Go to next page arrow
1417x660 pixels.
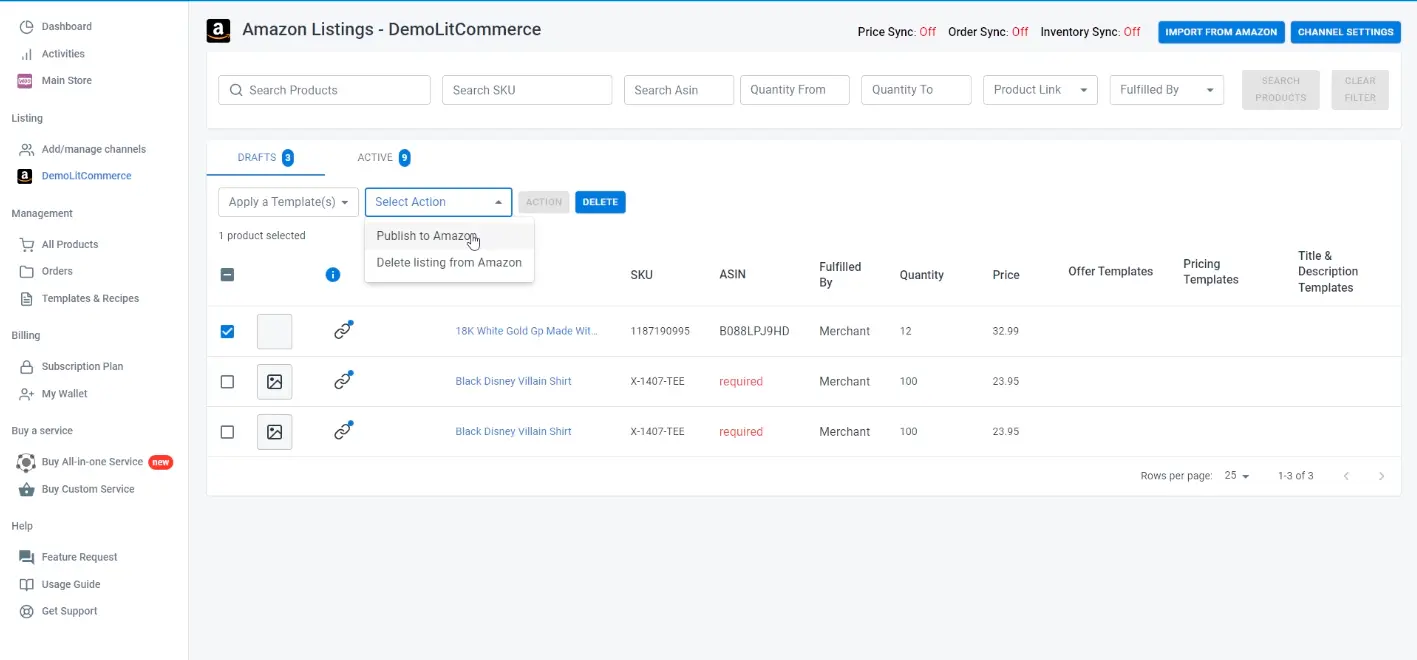1382,476
